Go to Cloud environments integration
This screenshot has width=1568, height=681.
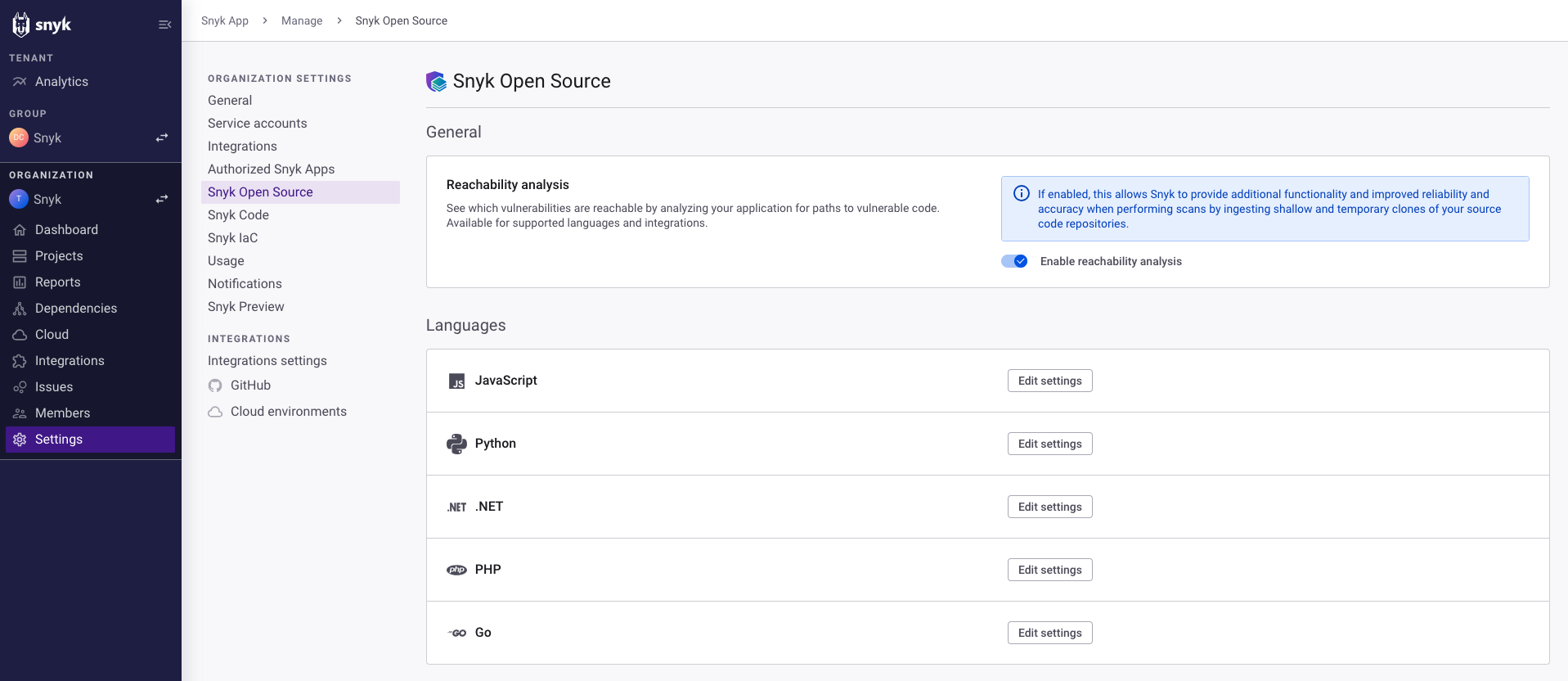point(289,412)
